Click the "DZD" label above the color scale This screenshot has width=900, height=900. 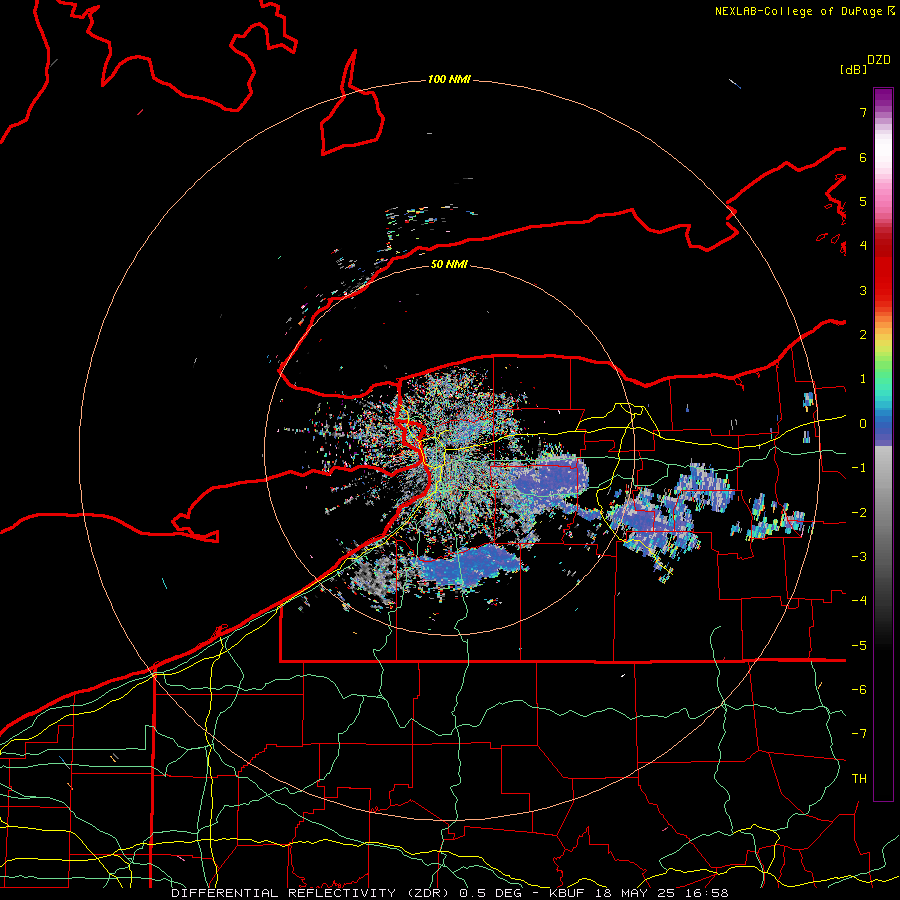click(879, 60)
